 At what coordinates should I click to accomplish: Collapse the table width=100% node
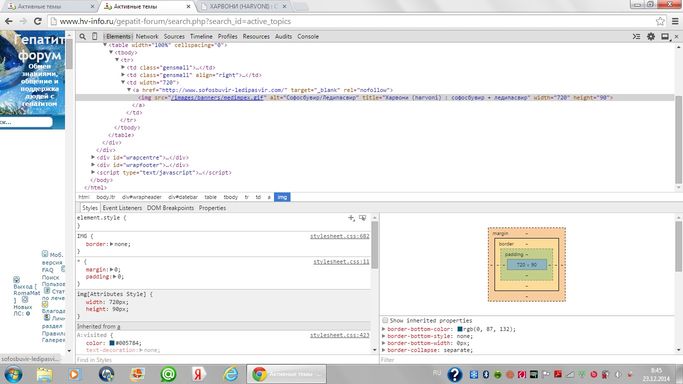[x=105, y=45]
